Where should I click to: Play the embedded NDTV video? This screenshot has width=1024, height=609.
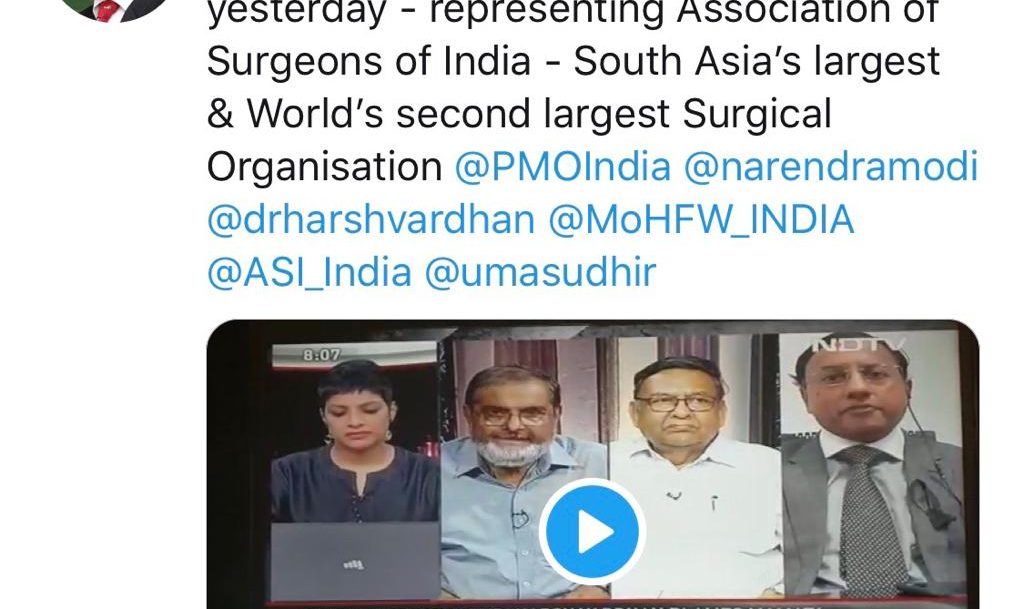click(592, 531)
